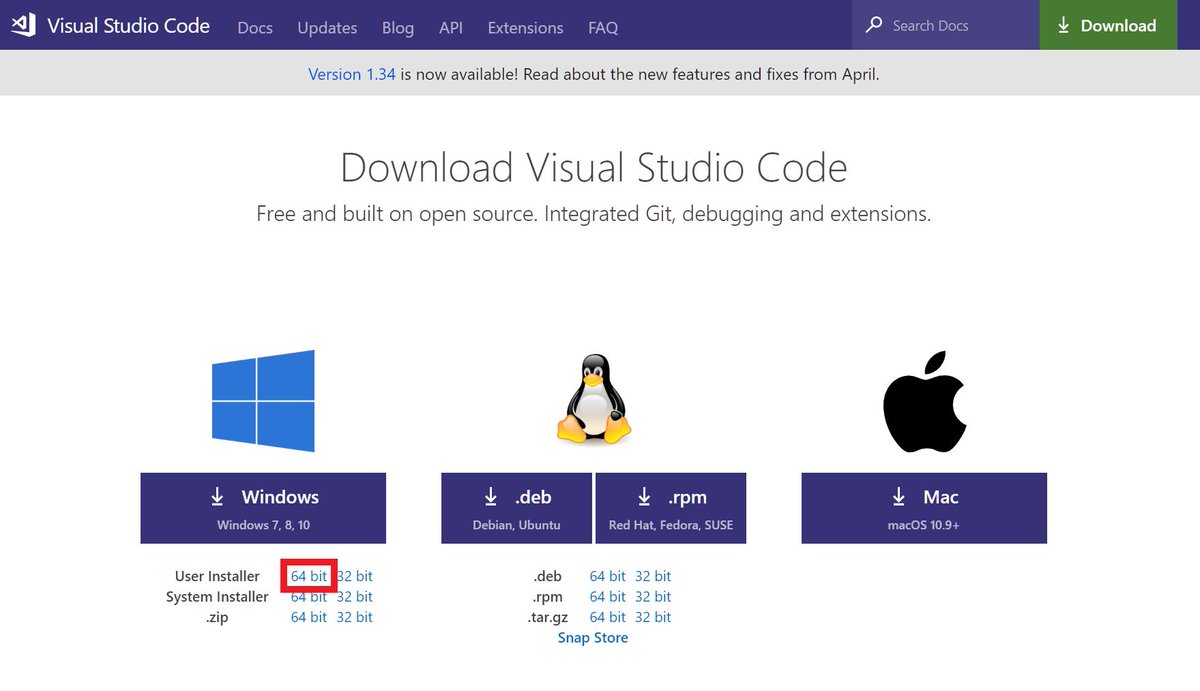Open the Snap Store link
This screenshot has width=1200, height=691.
593,638
